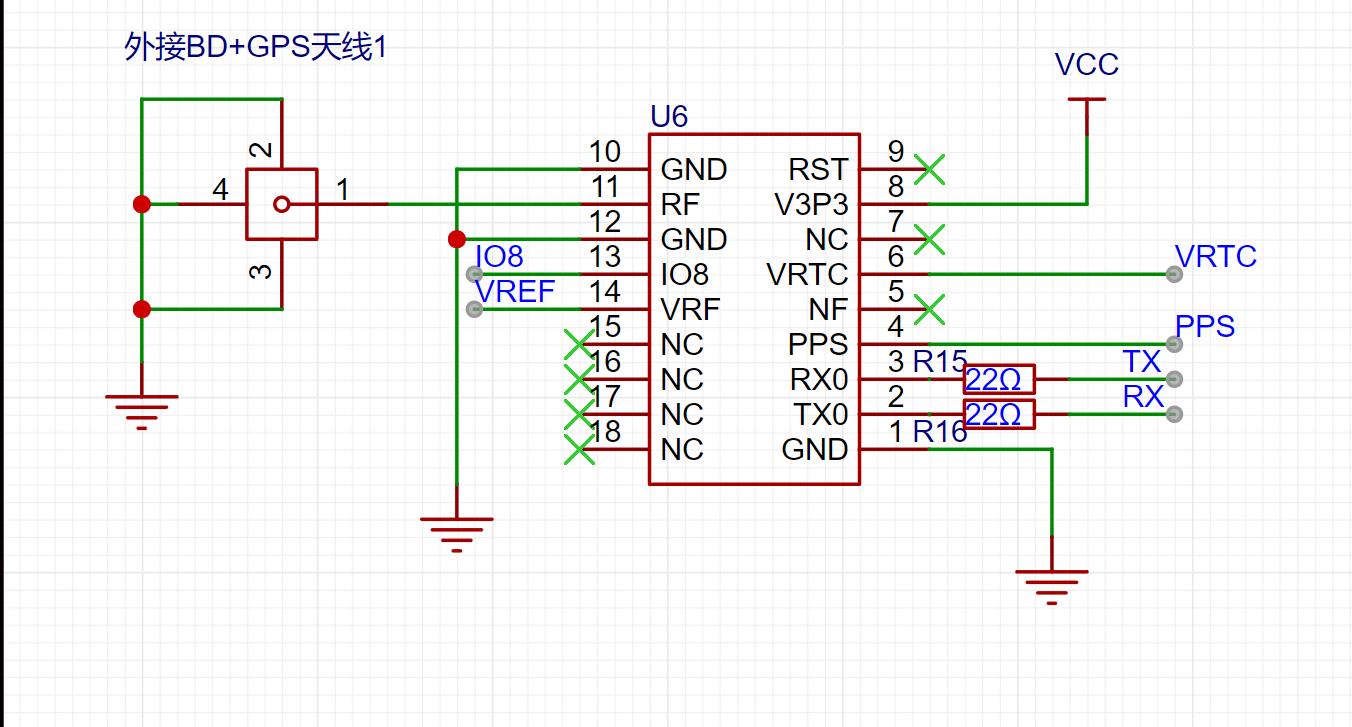Click the TX0 pin name in U6
The width and height of the screenshot is (1352, 727).
[x=820, y=415]
